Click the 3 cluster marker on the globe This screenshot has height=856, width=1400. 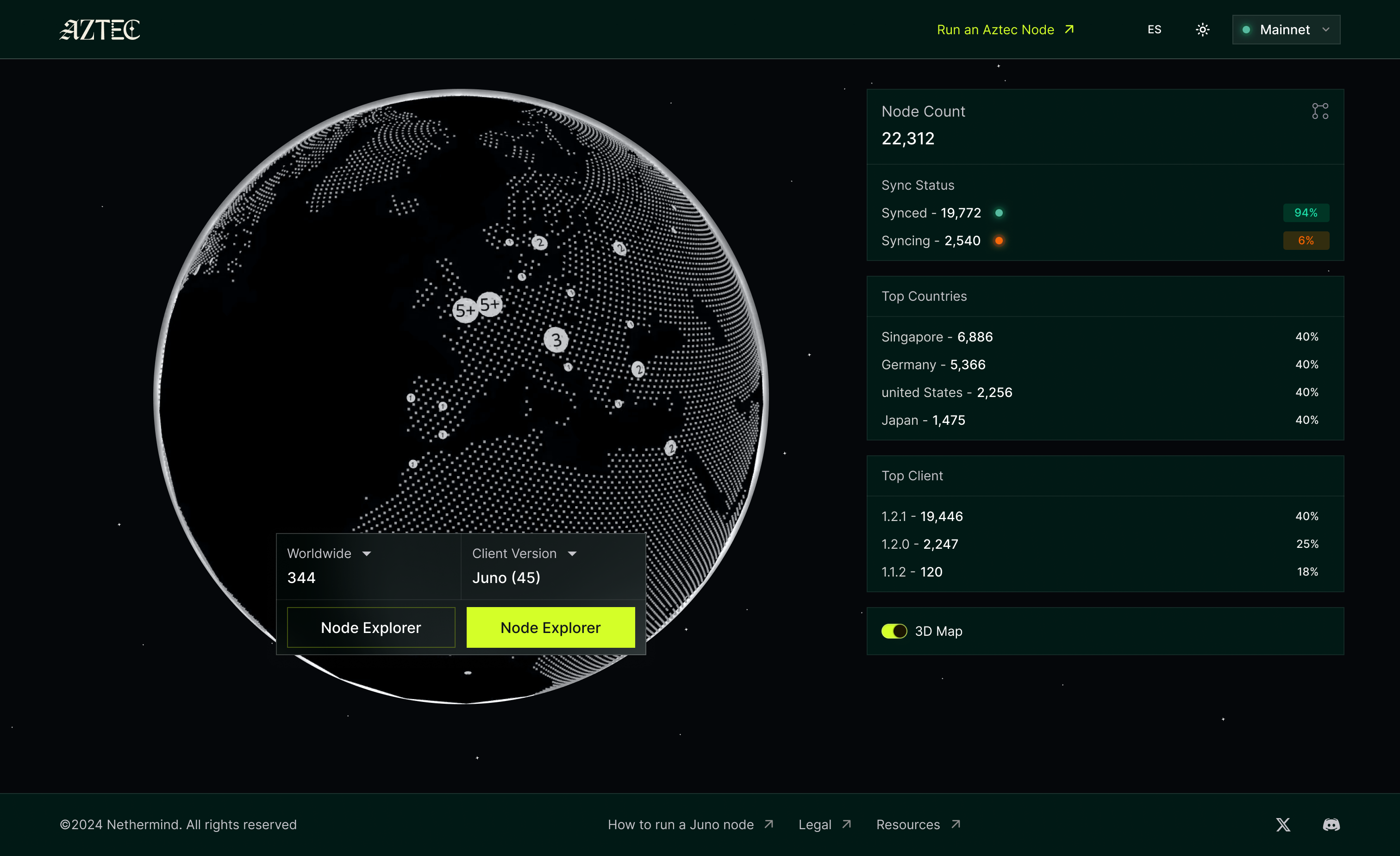click(556, 340)
